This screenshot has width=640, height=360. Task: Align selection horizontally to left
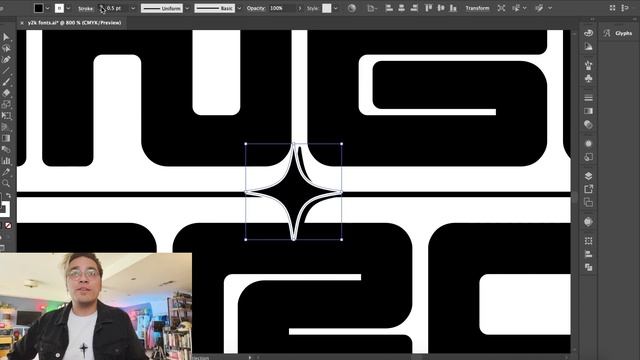(389, 8)
